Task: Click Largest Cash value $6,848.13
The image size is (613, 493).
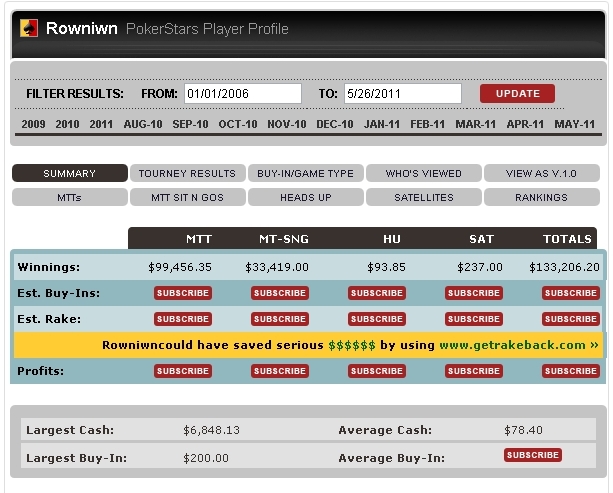Action: [212, 430]
